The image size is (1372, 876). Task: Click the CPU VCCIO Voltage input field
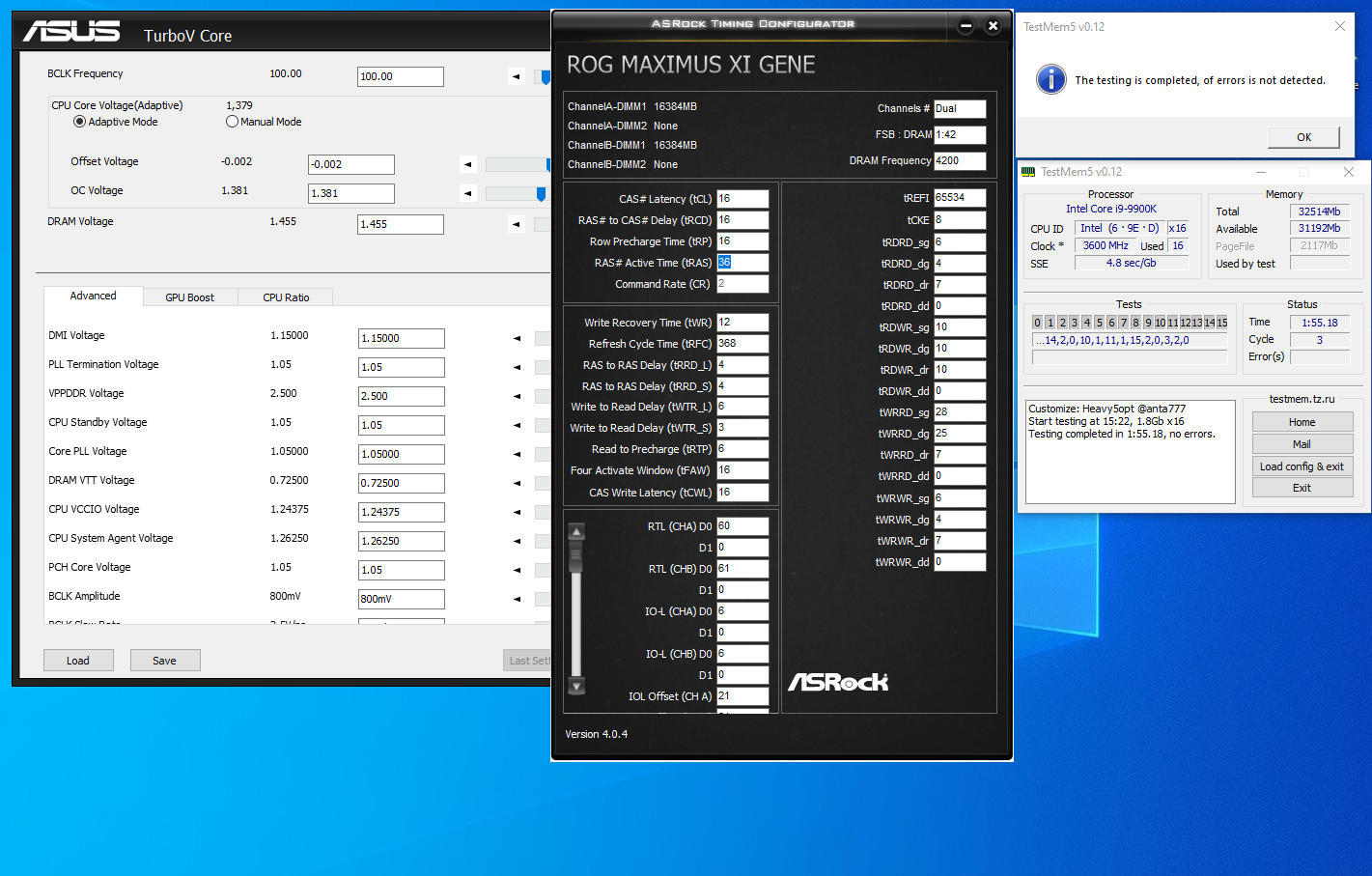point(402,512)
